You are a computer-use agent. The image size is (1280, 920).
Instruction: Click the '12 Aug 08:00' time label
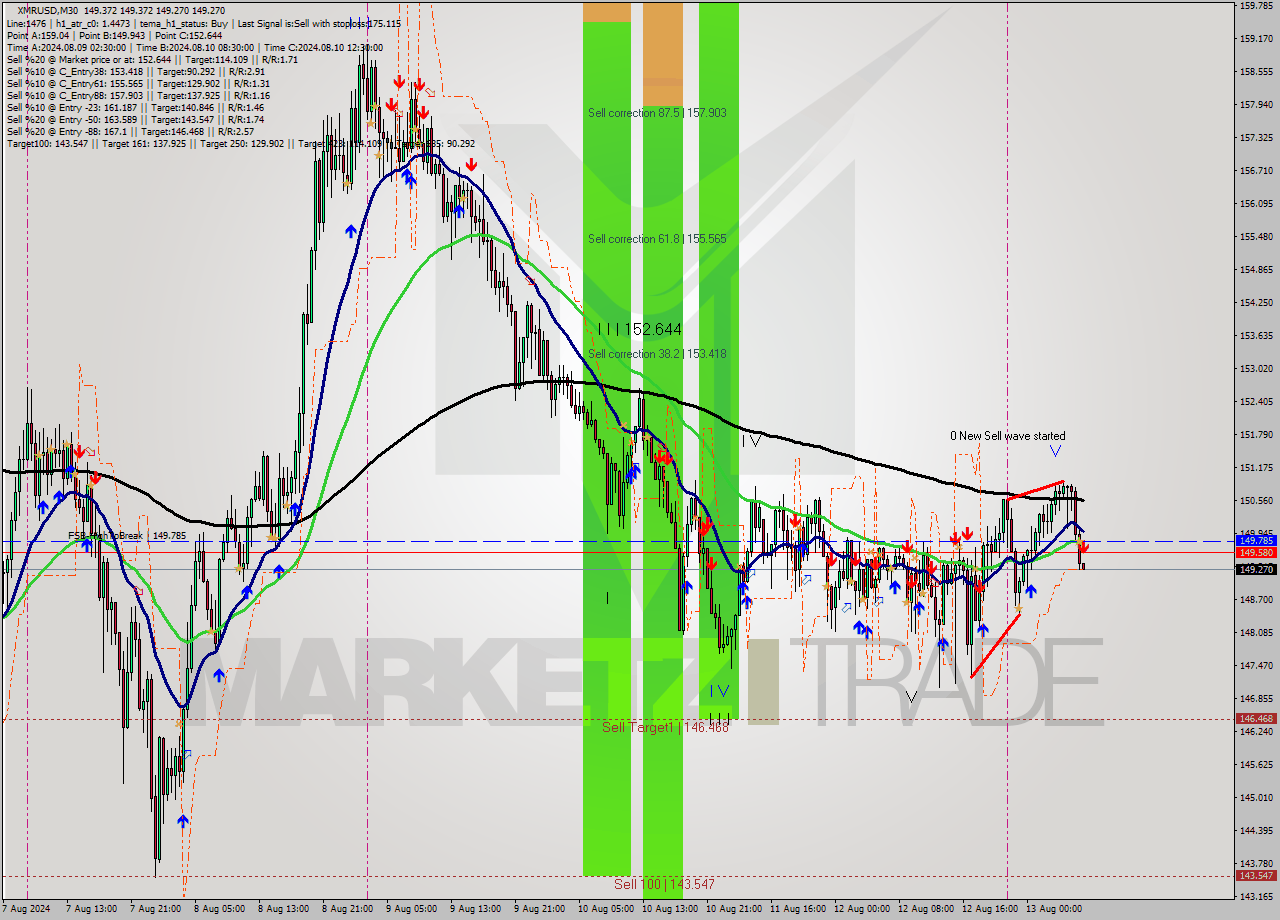coord(925,909)
